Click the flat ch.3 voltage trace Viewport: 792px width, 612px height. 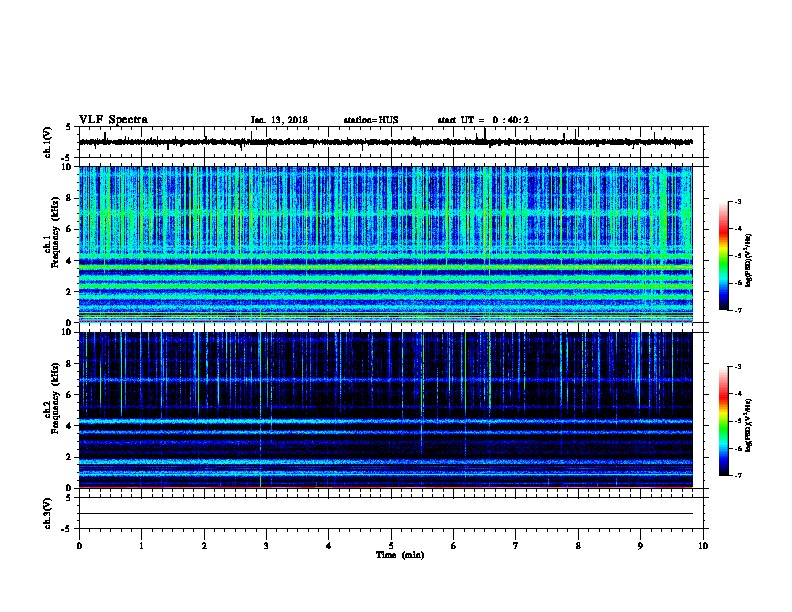(x=386, y=514)
